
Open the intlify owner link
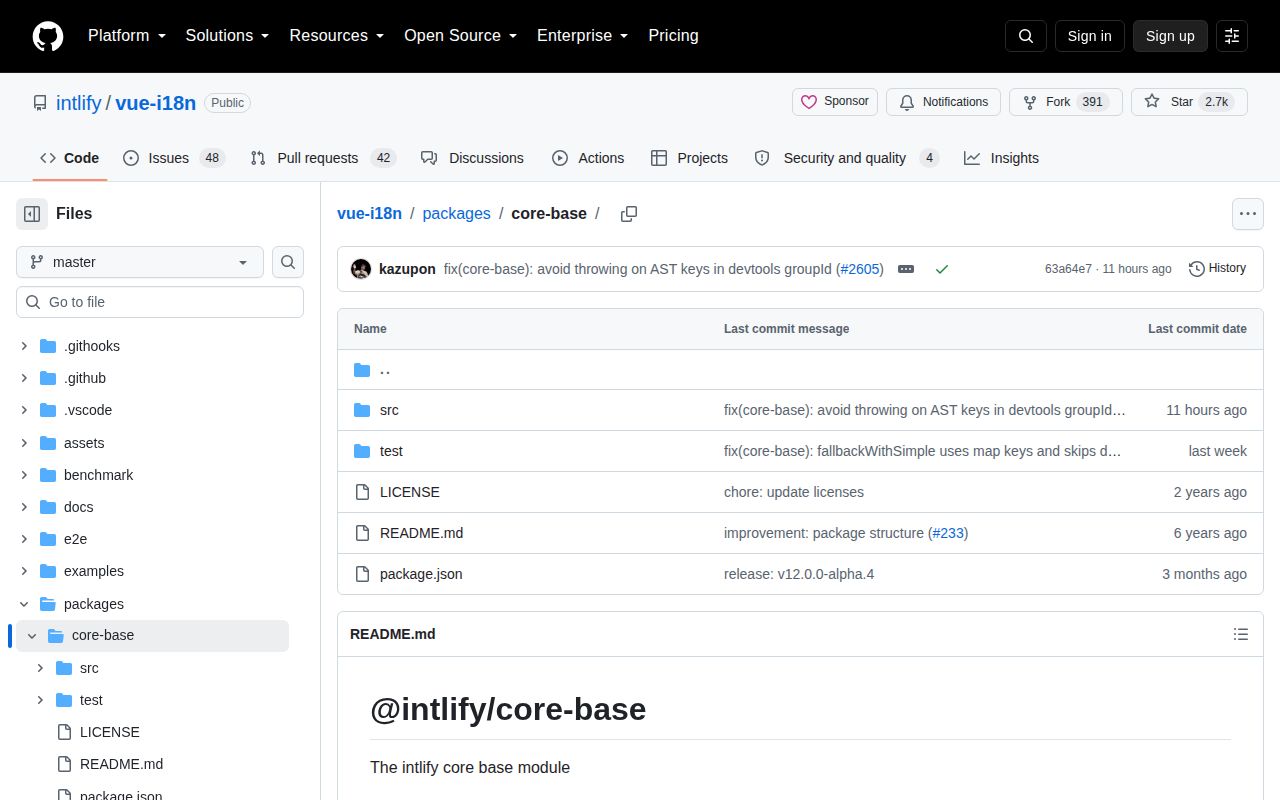tap(78, 103)
